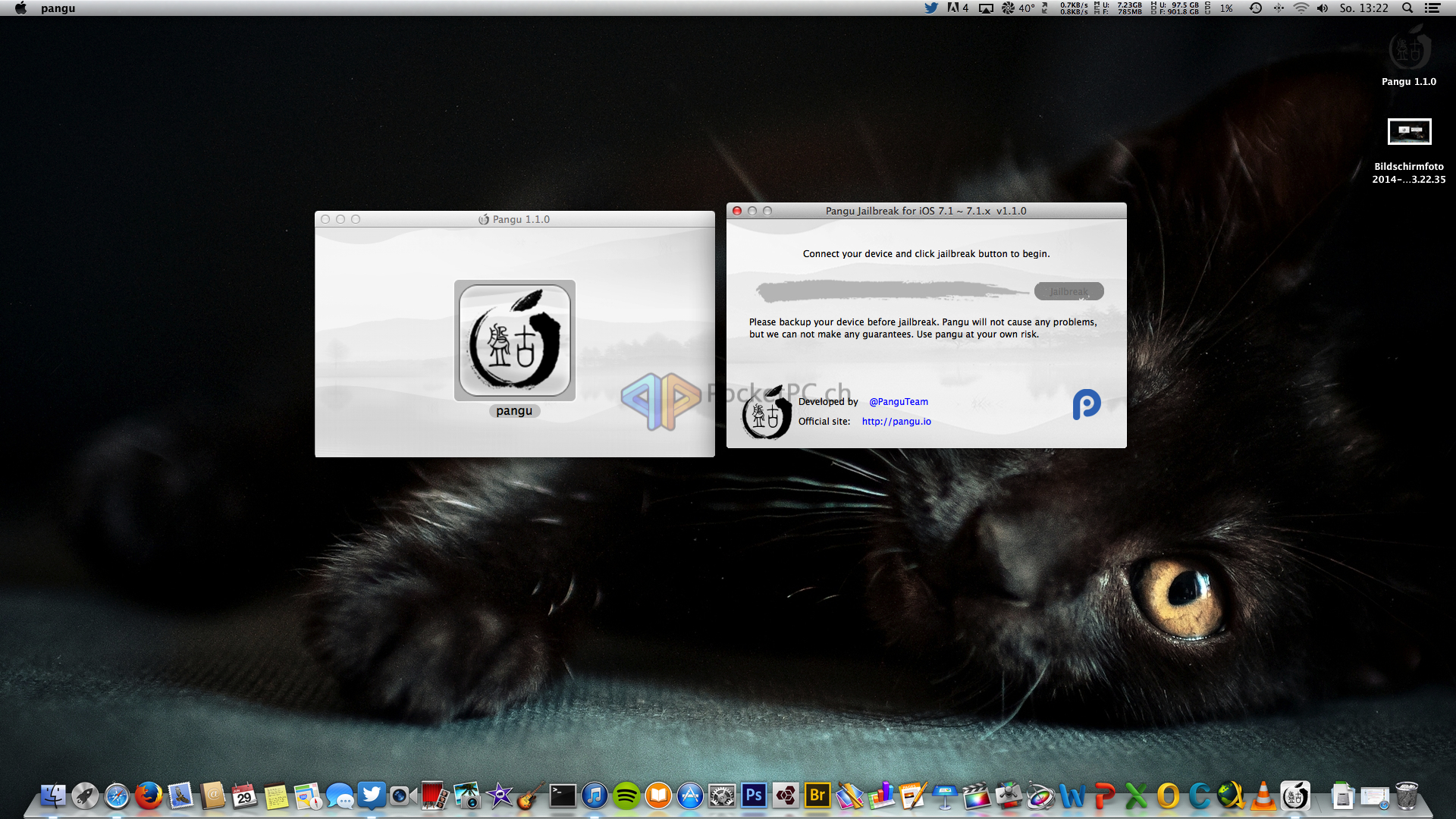The height and width of the screenshot is (819, 1456).
Task: Select the pangu app icon in disk image window
Action: pos(515,340)
